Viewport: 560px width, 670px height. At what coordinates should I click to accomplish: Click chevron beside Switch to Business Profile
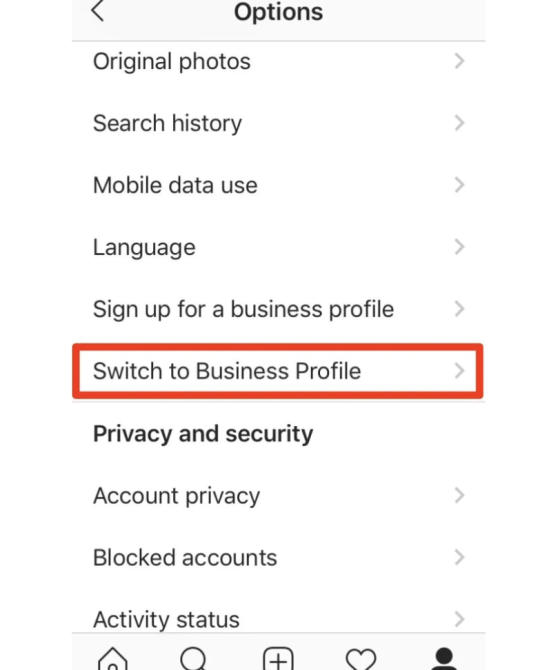pyautogui.click(x=459, y=371)
